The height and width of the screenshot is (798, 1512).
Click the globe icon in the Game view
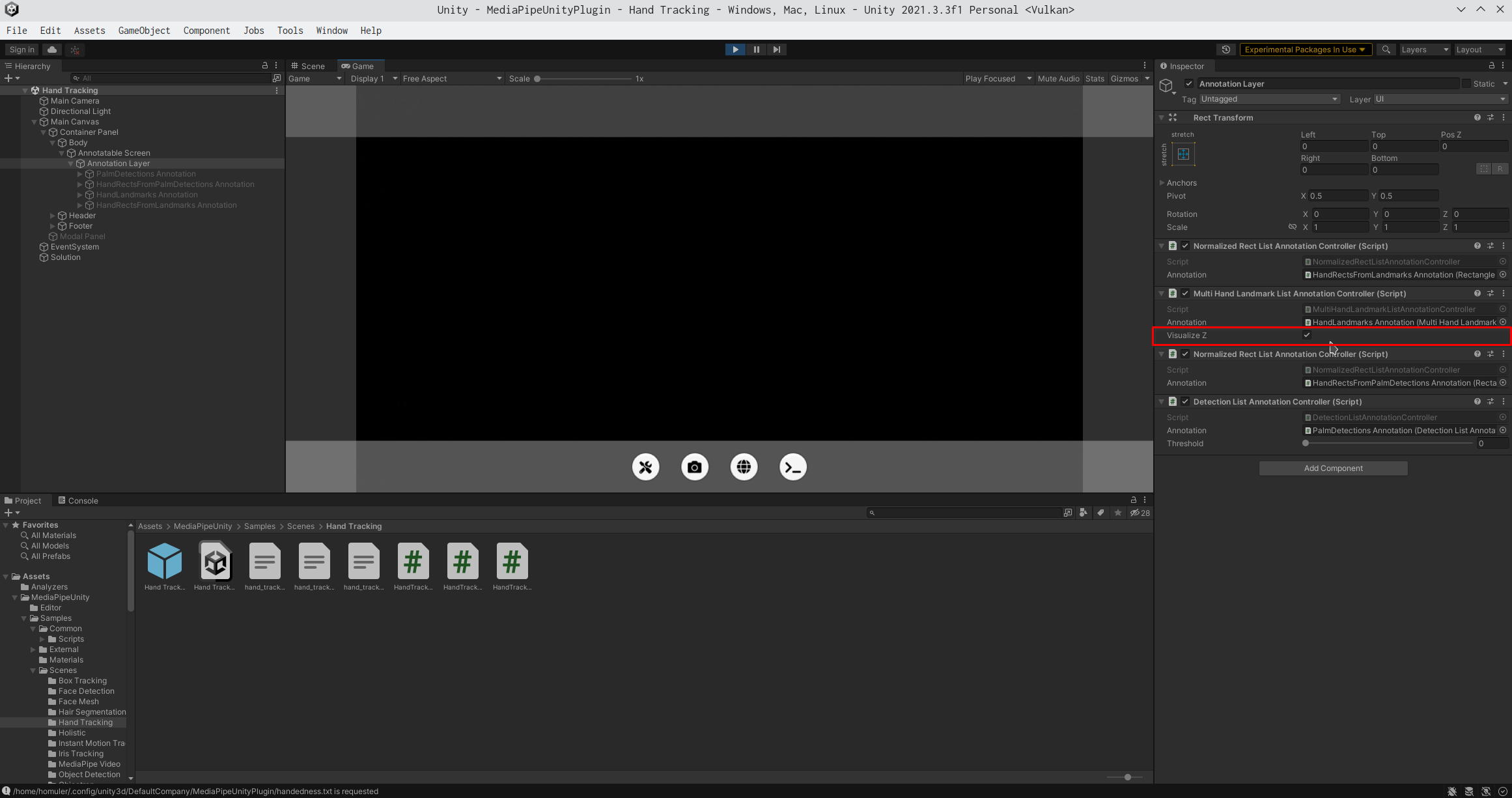click(744, 467)
